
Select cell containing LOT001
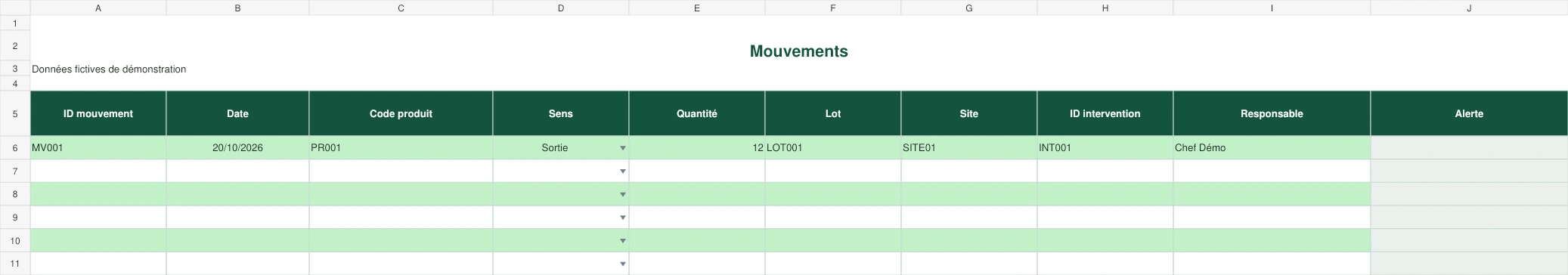pyautogui.click(x=833, y=148)
